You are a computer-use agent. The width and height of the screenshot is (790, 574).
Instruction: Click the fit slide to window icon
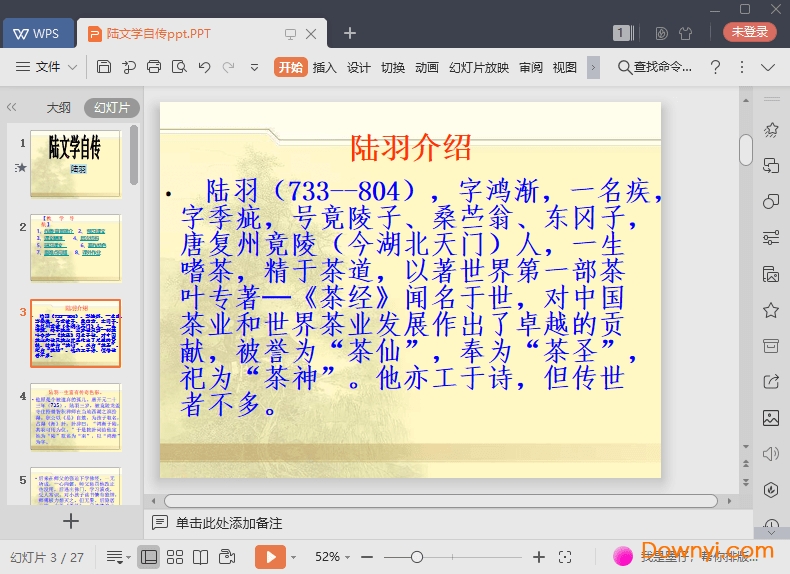pos(565,556)
